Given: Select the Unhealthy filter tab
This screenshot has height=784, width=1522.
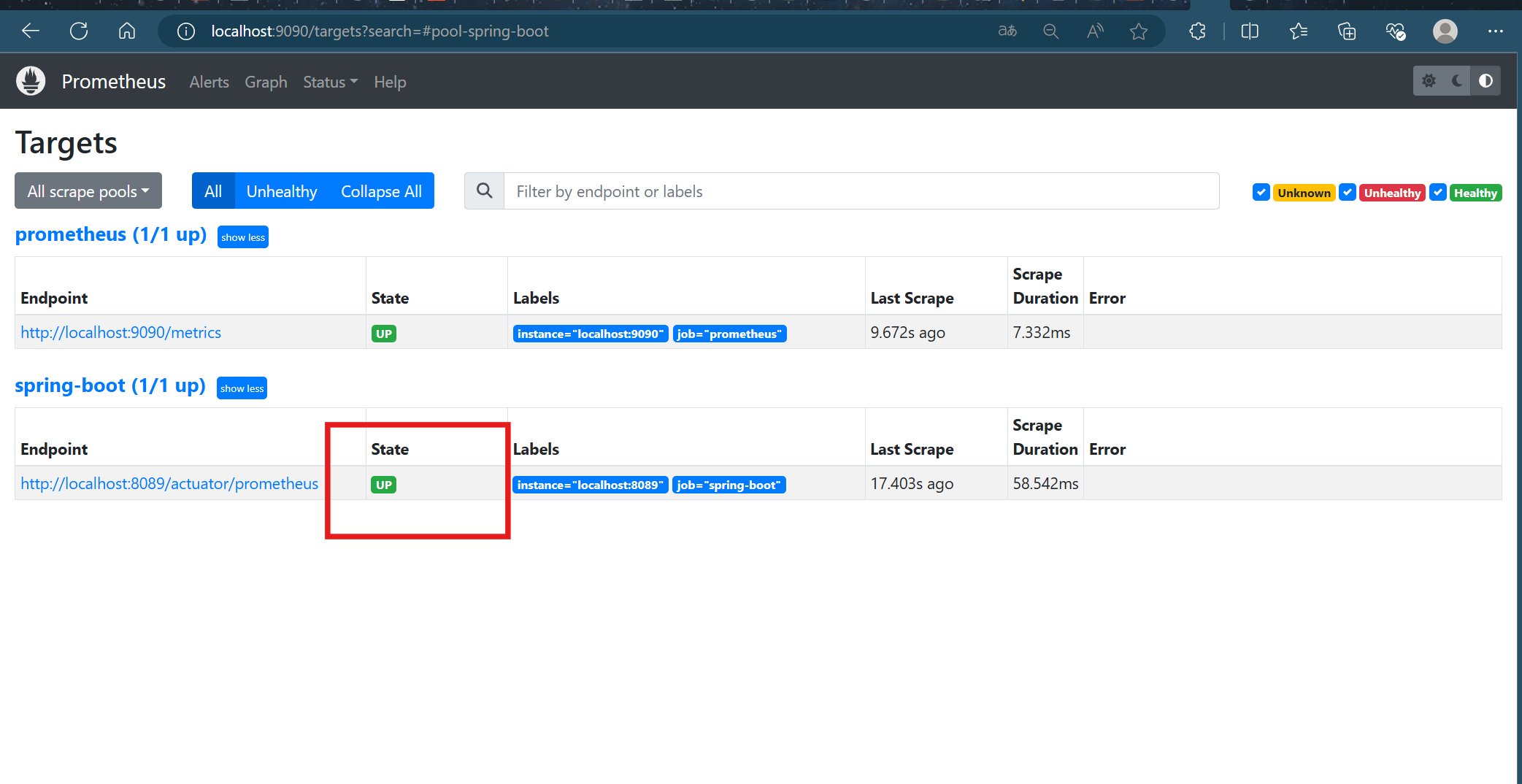Looking at the screenshot, I should 282,191.
